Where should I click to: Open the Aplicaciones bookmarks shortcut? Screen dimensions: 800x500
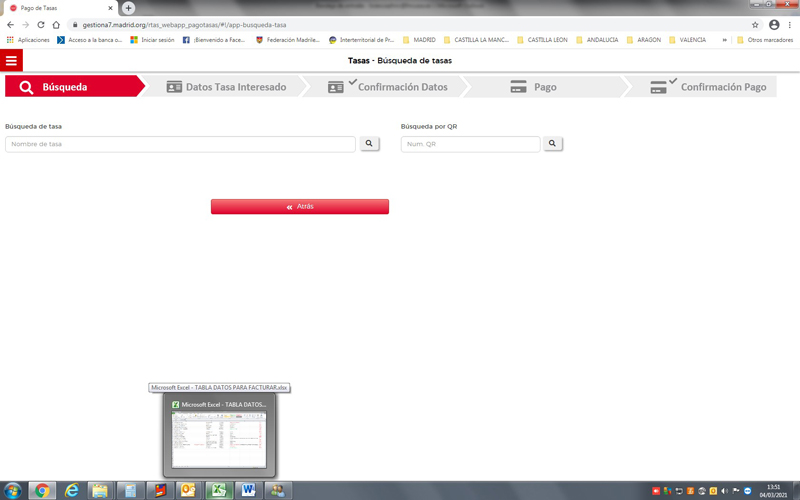tap(28, 40)
